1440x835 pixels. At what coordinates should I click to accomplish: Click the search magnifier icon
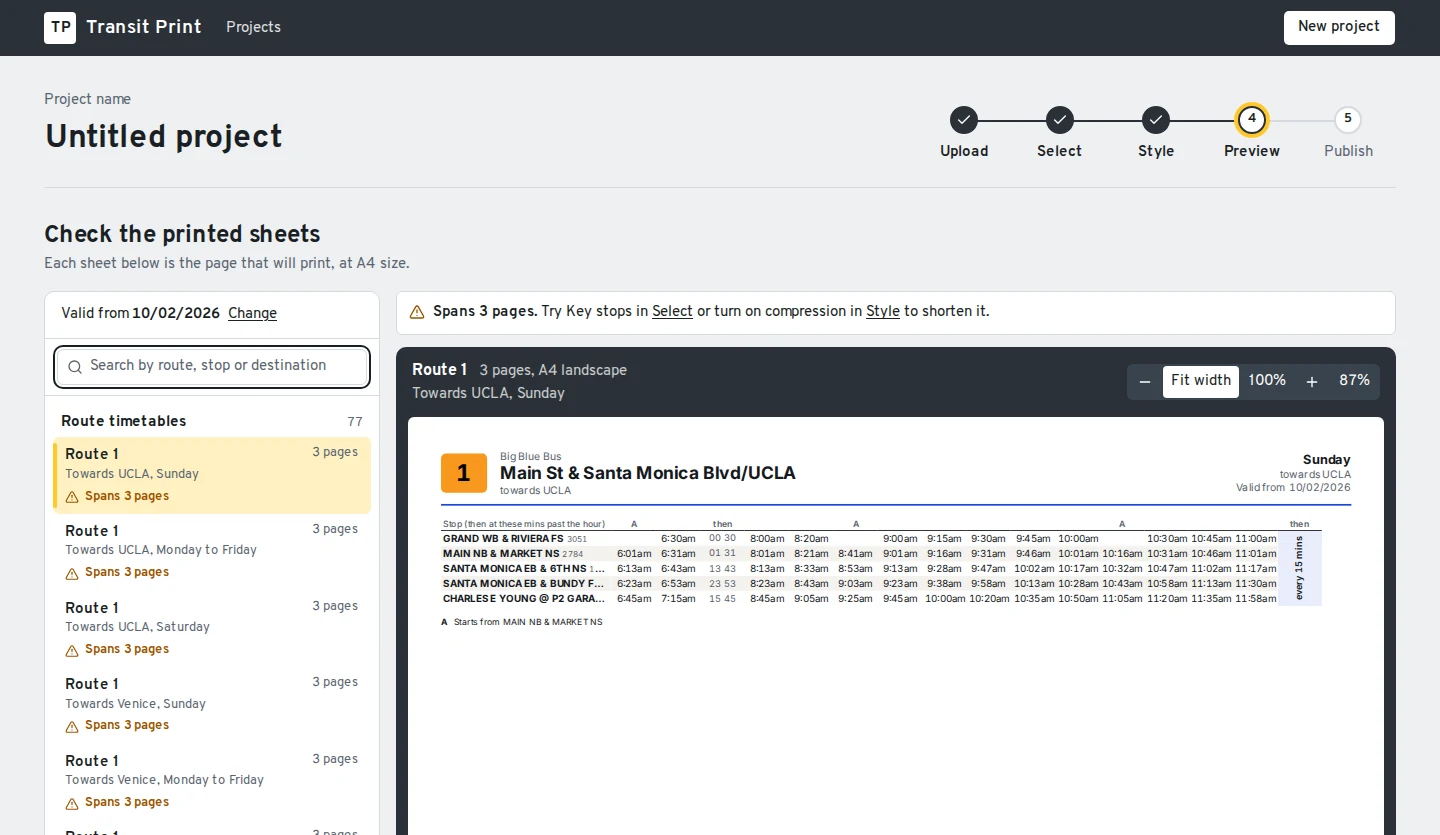point(75,367)
